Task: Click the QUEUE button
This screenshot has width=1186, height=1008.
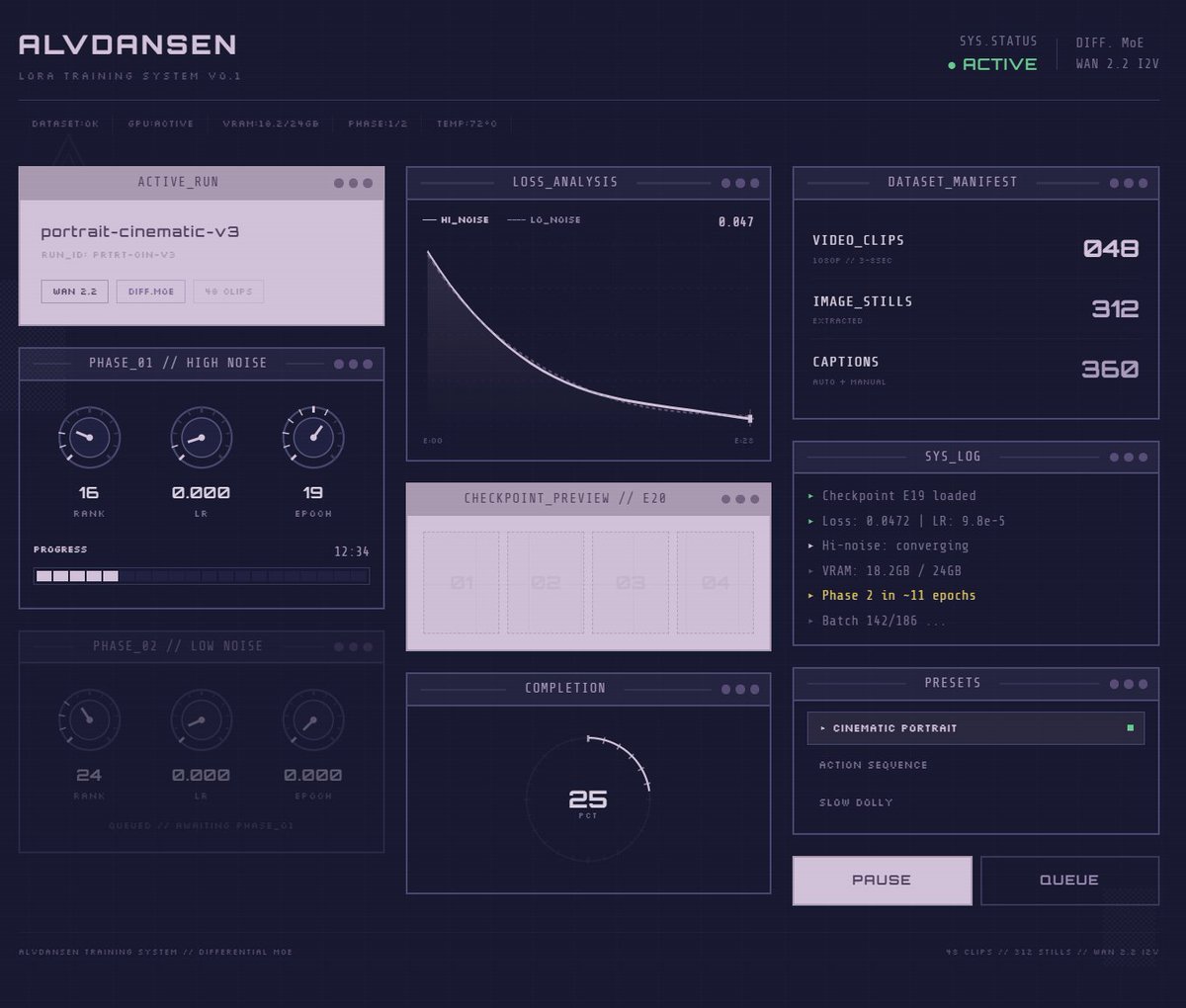Action: tap(1069, 881)
